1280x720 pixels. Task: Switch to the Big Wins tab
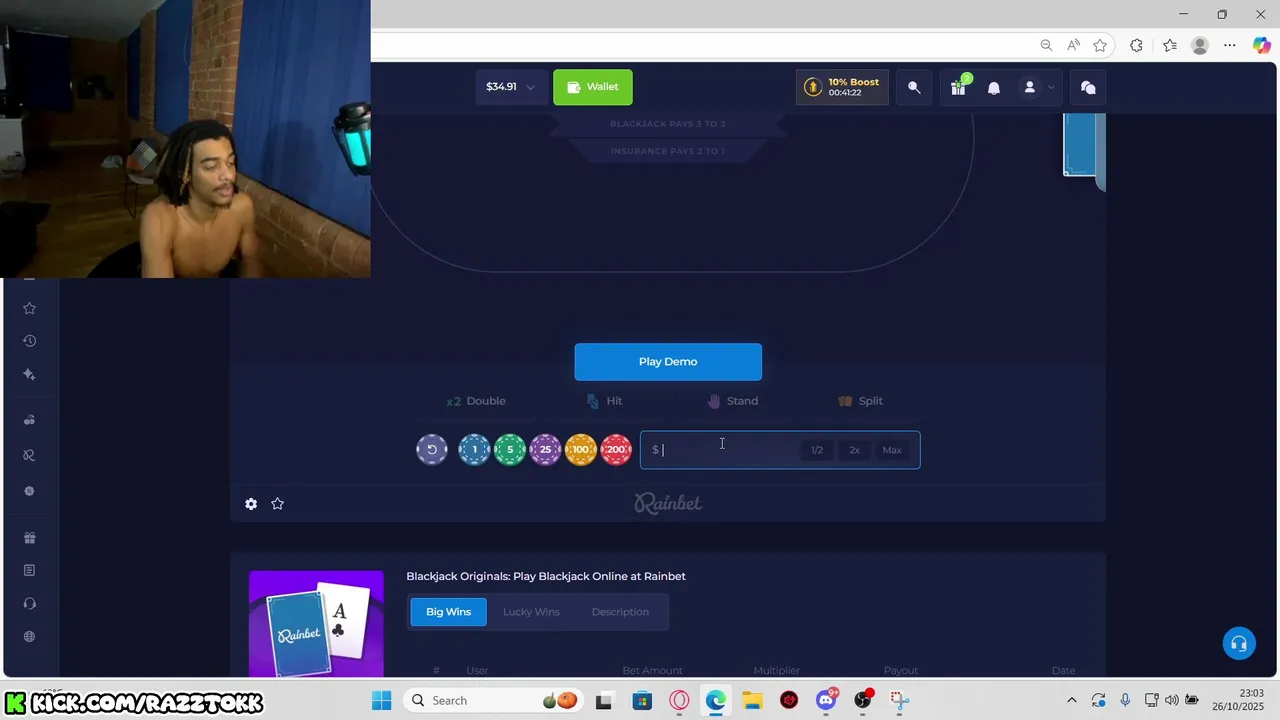point(448,612)
